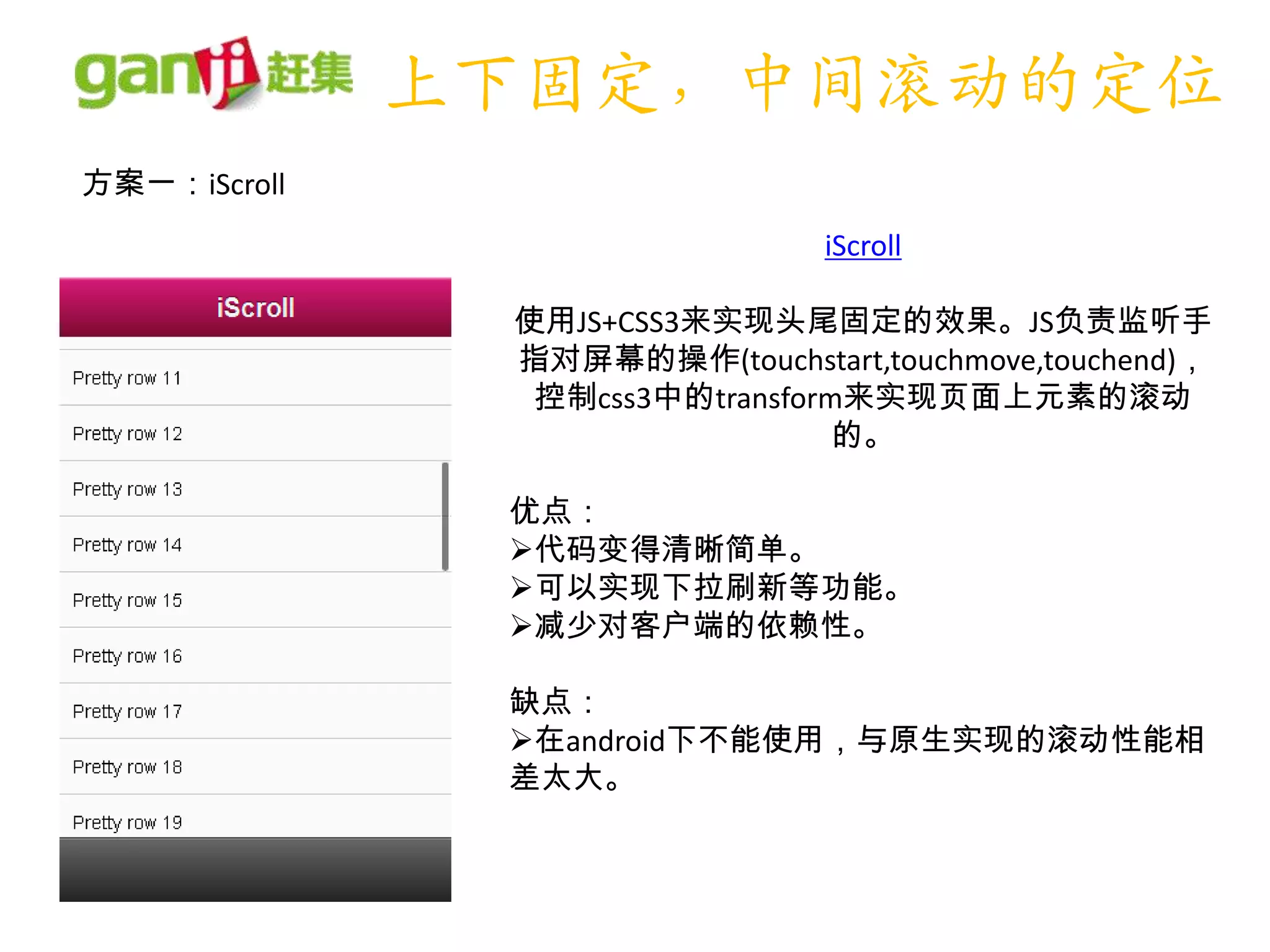Select list item Pretty row 15
Screen dimensions: 1270x952
255,600
